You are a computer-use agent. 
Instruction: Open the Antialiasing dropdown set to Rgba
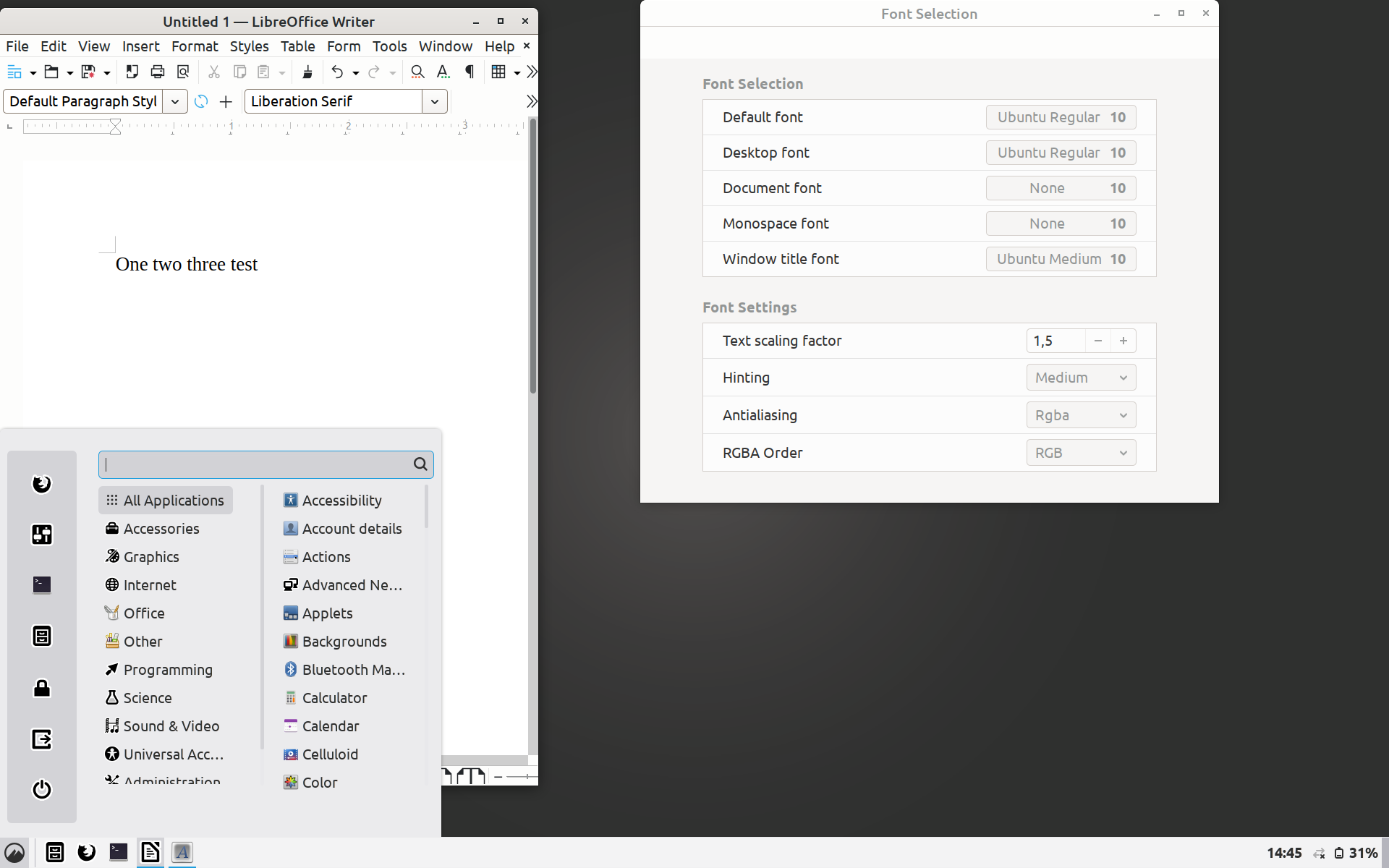1081,415
